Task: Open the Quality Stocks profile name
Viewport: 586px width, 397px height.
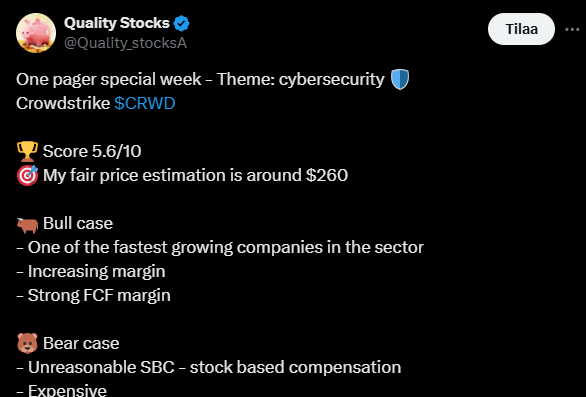Action: (x=117, y=23)
